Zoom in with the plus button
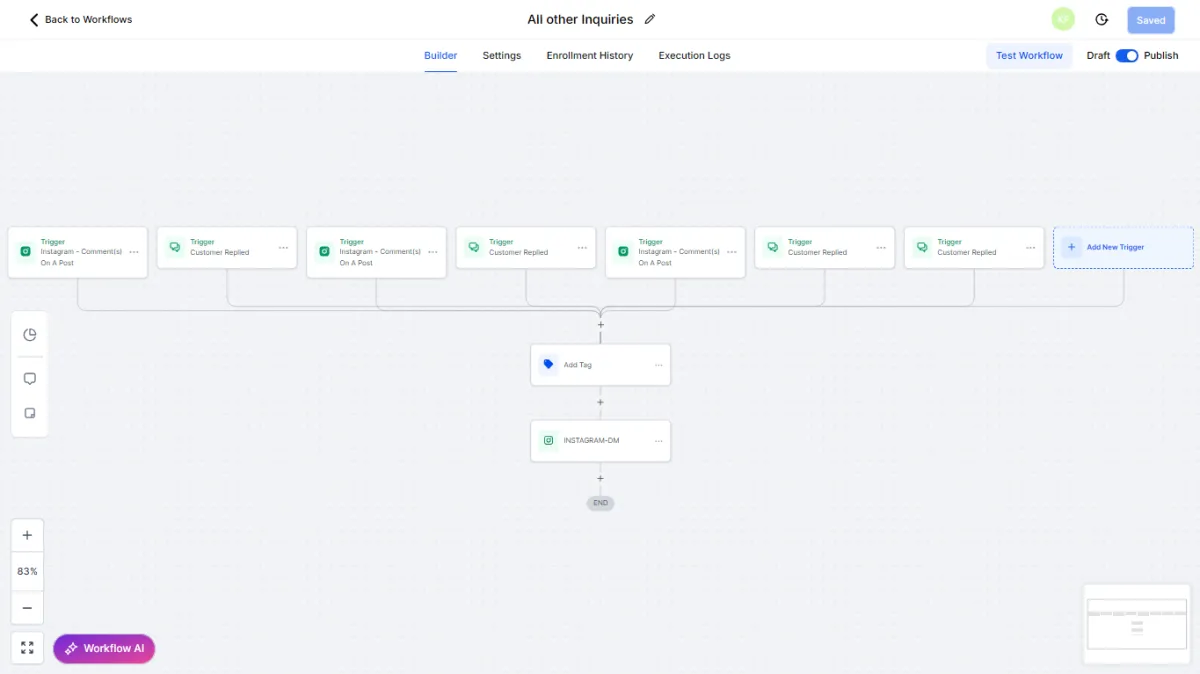This screenshot has width=1200, height=674. click(x=27, y=535)
